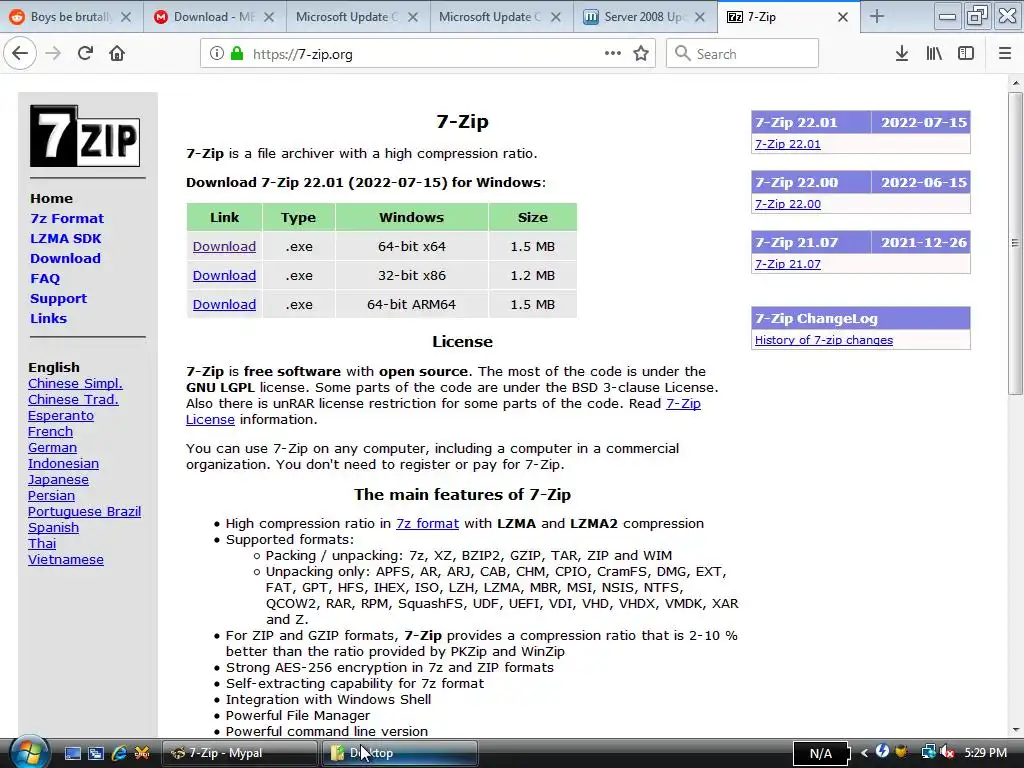Bookmark this page with the star

click(x=641, y=54)
